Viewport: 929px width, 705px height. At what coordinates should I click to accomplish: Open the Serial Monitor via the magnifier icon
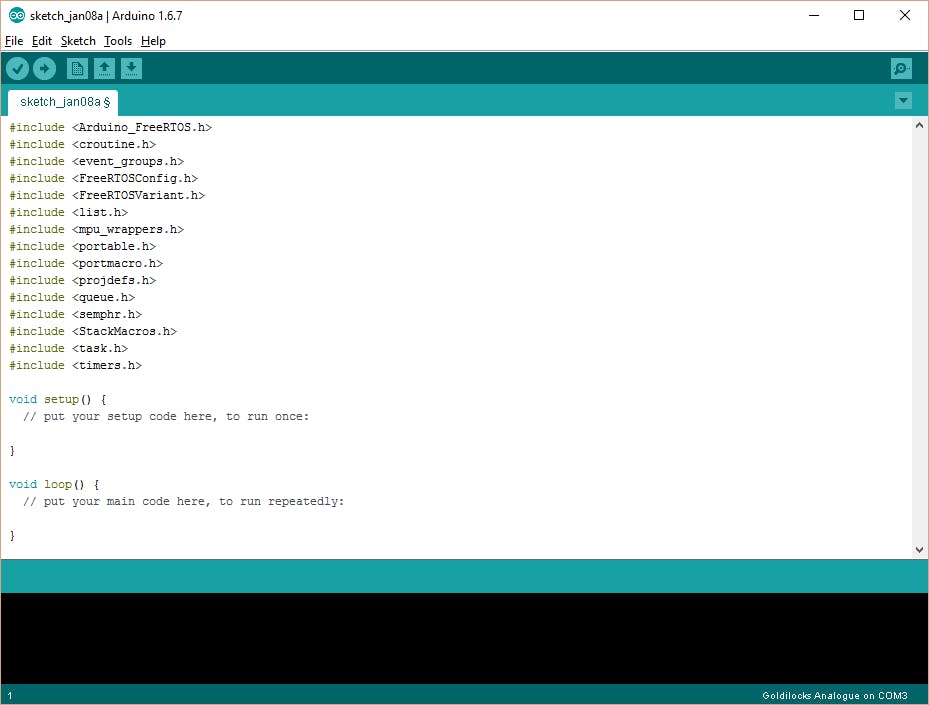pyautogui.click(x=900, y=68)
